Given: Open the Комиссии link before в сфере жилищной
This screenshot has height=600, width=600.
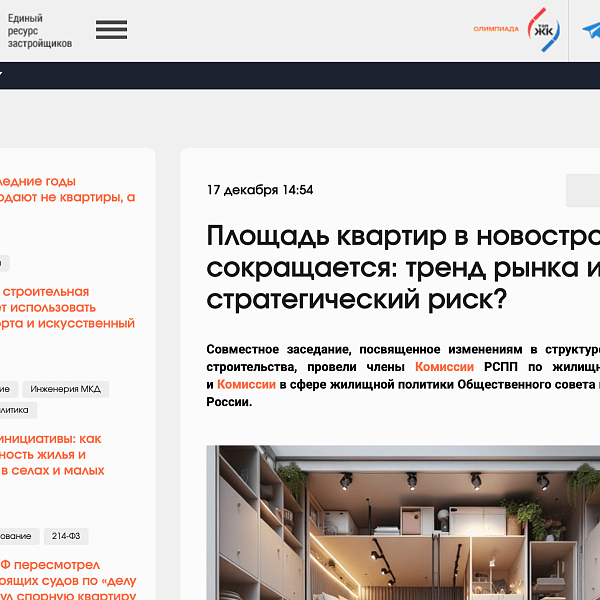Looking at the screenshot, I should [246, 384].
